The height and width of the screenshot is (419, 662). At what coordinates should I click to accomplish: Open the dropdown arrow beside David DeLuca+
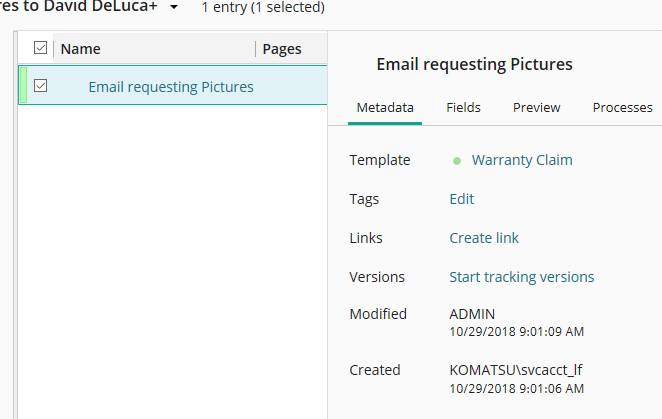pos(174,8)
